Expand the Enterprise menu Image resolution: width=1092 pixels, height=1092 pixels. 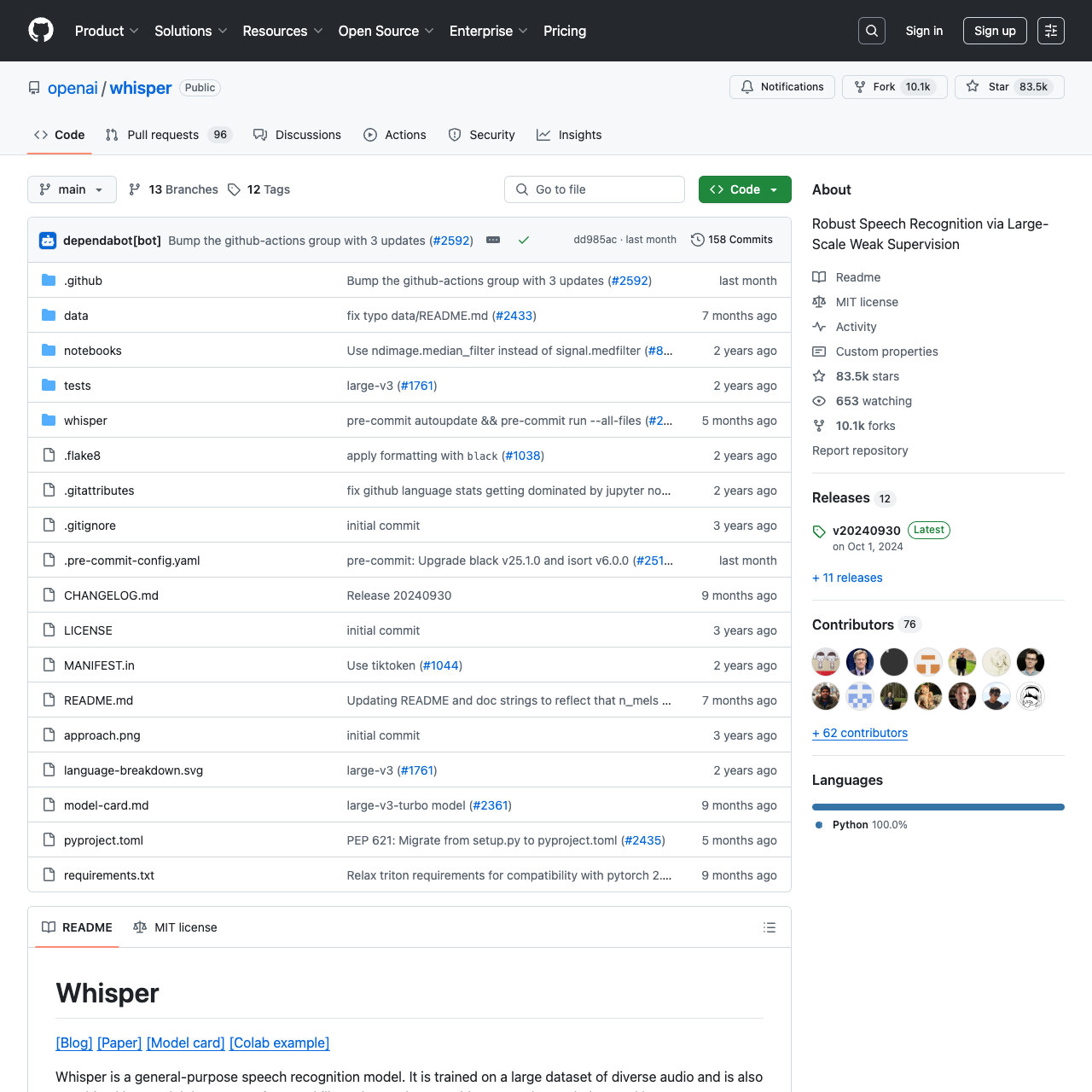pos(489,31)
